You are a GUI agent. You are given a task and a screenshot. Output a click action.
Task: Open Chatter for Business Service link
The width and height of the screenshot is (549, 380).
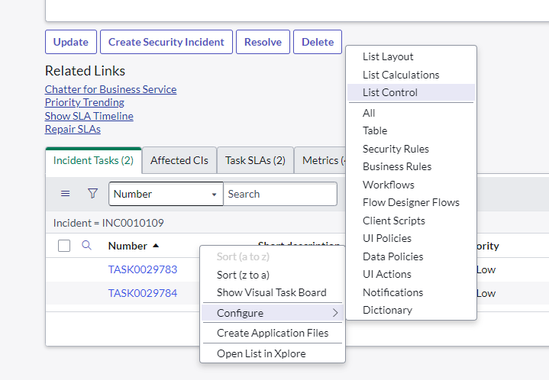(111, 89)
